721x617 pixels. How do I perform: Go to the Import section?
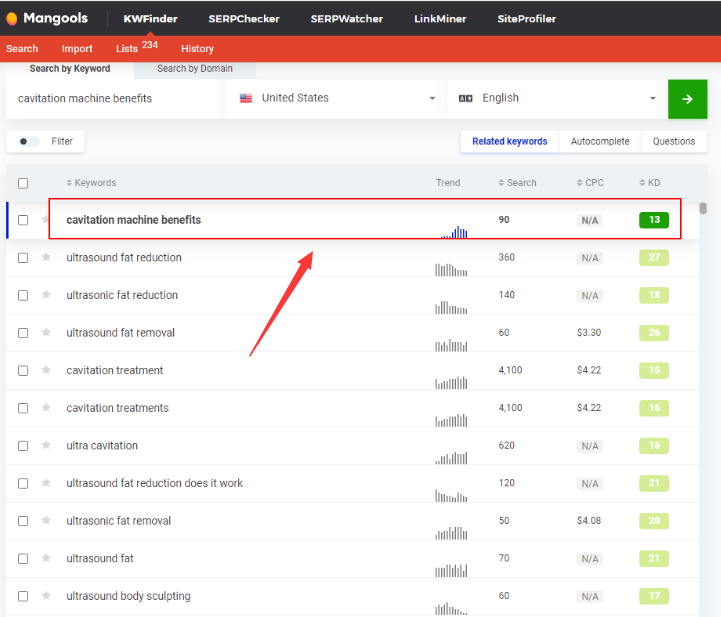tap(77, 48)
